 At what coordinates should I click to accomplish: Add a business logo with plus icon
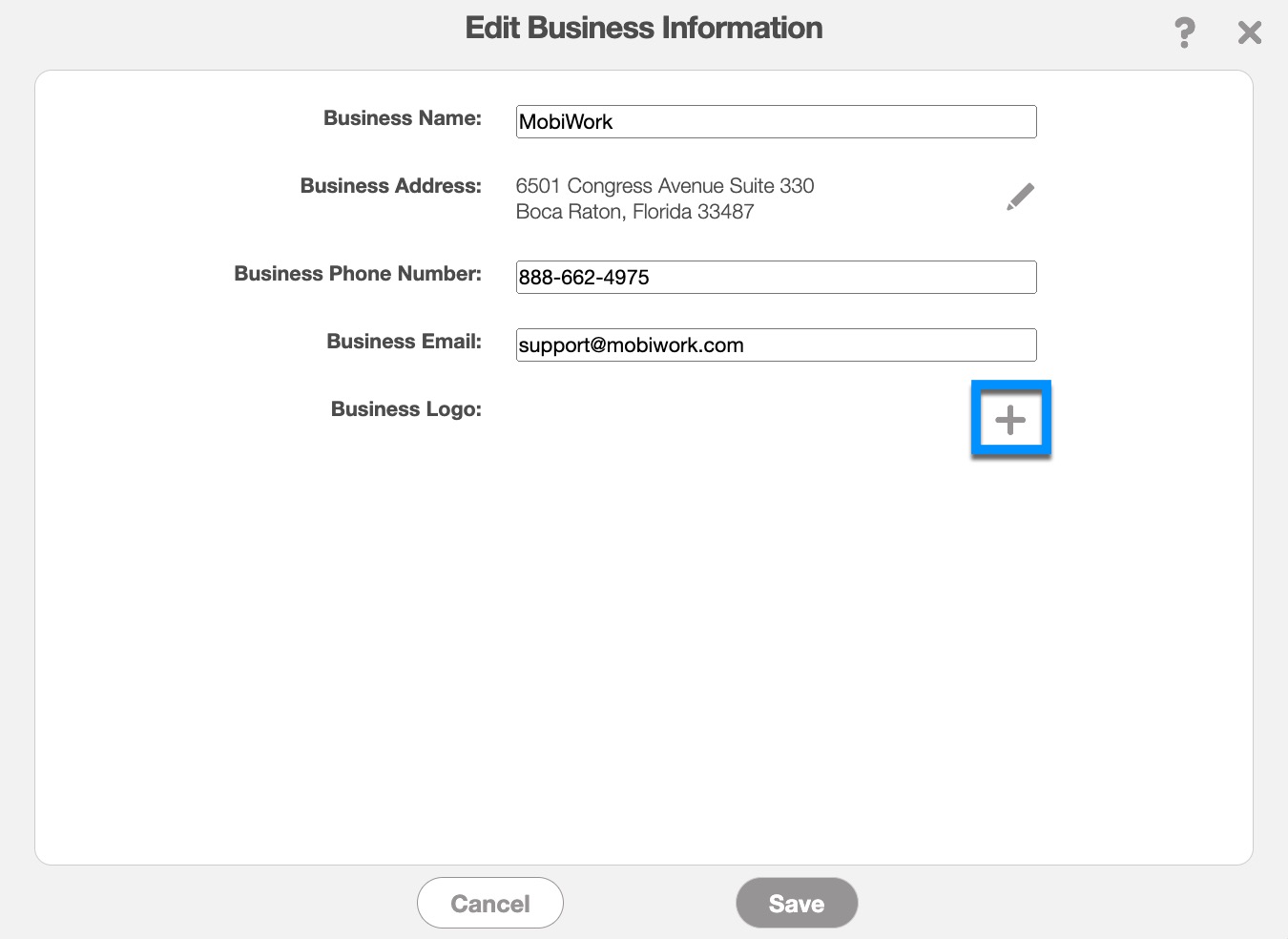point(1010,420)
